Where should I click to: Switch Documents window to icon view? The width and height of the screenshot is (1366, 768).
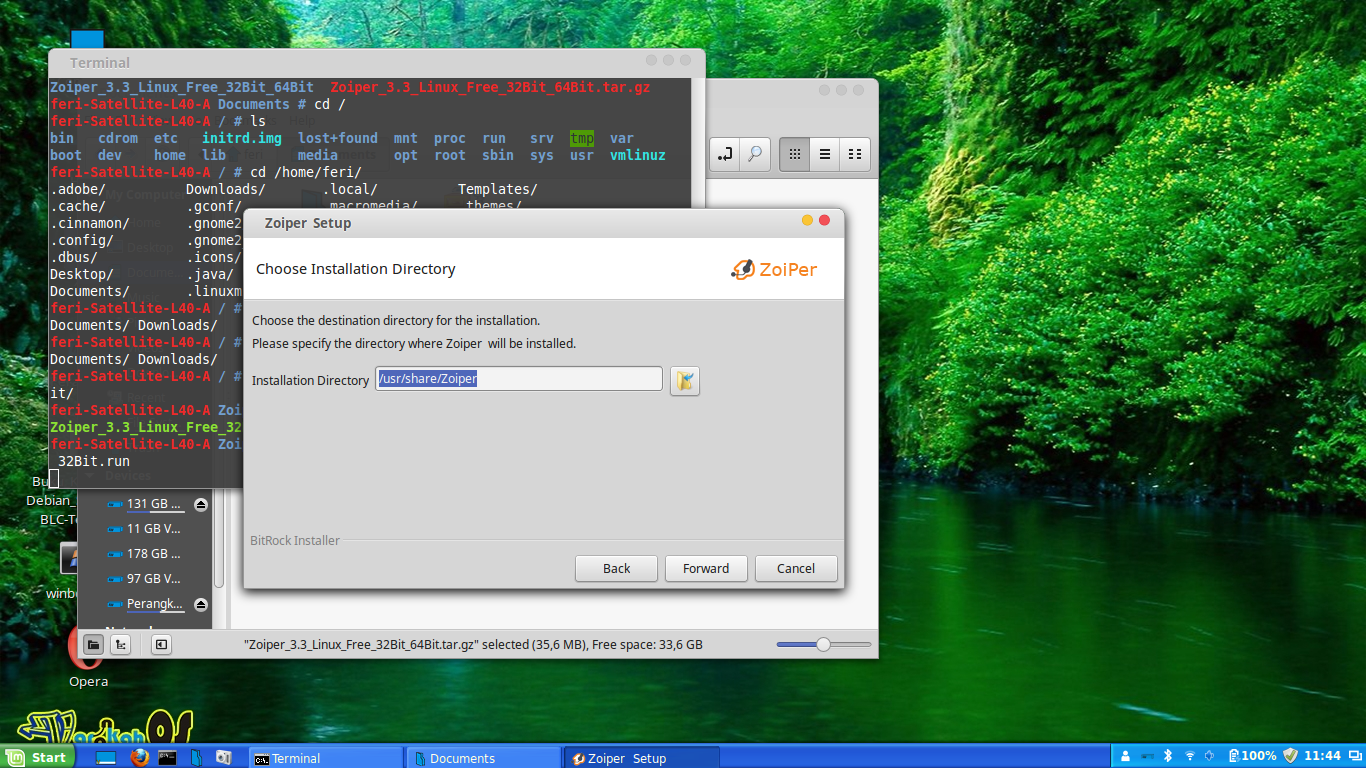795,154
